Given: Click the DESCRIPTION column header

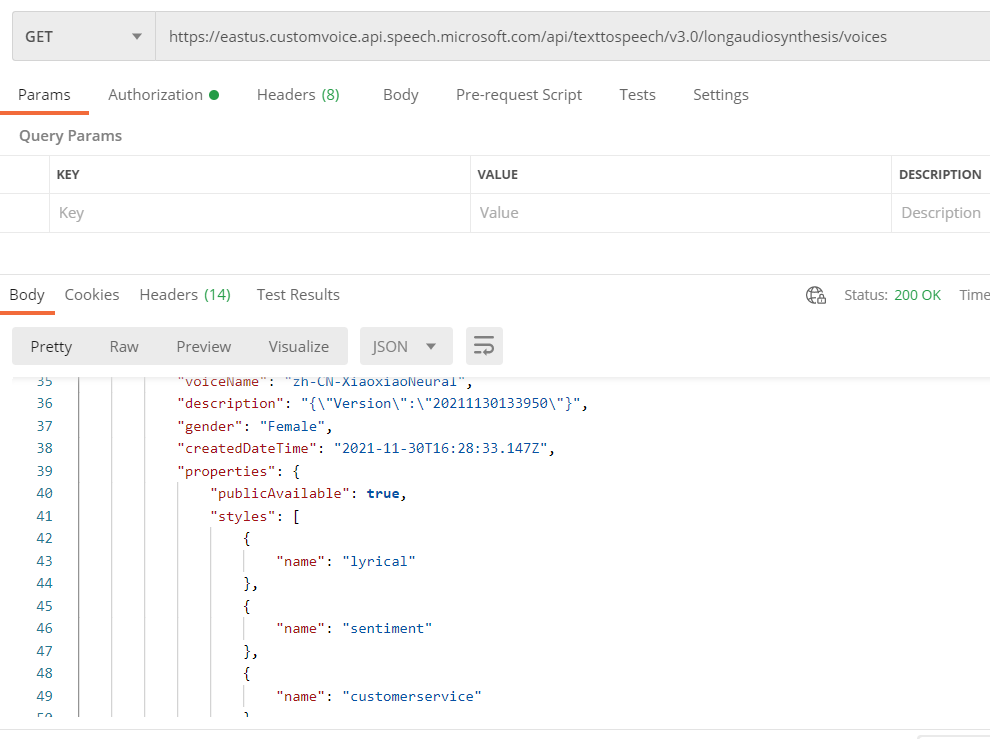Looking at the screenshot, I should coord(940,174).
